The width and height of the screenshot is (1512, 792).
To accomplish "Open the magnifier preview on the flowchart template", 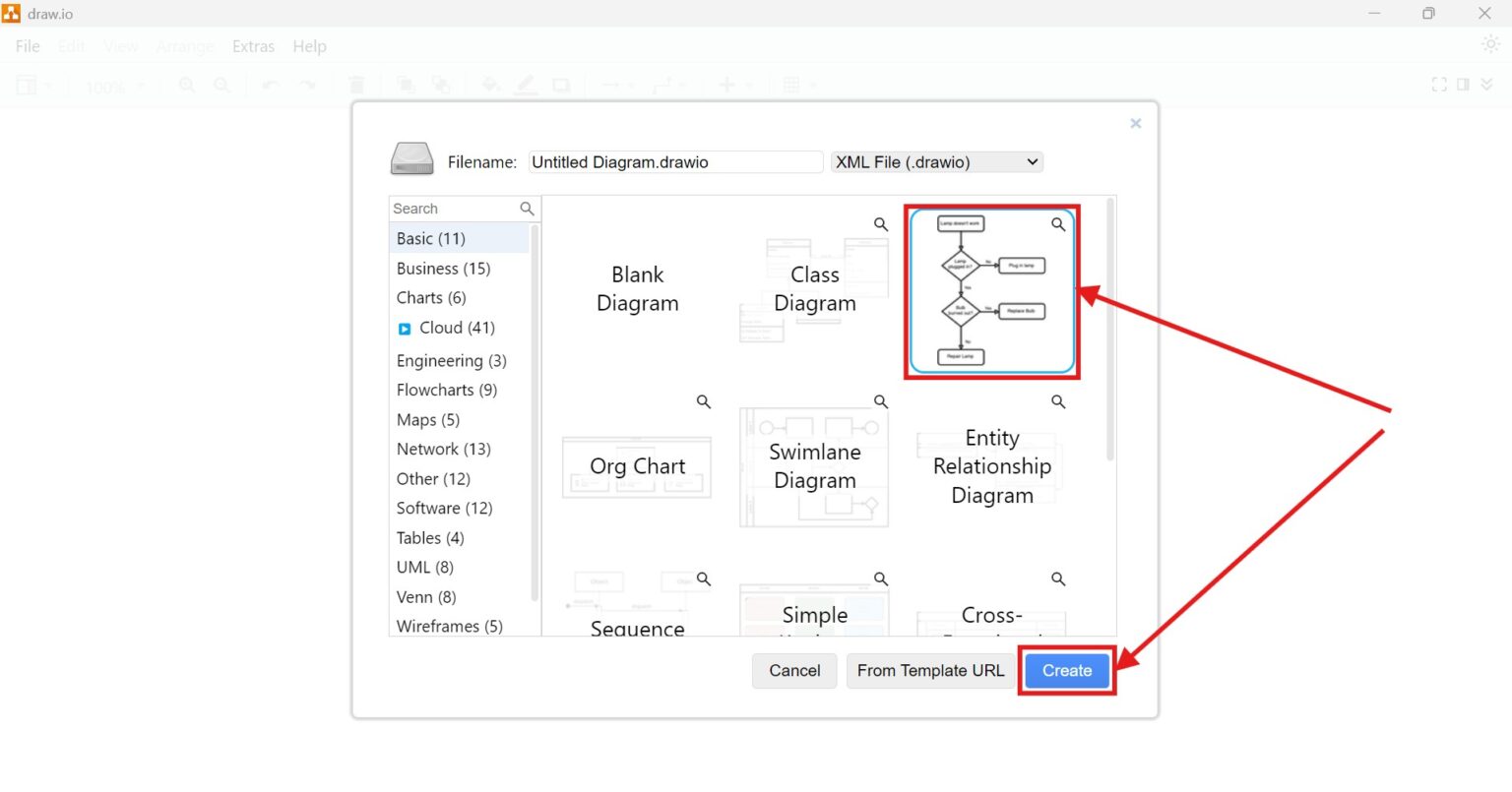I will pos(1058,224).
